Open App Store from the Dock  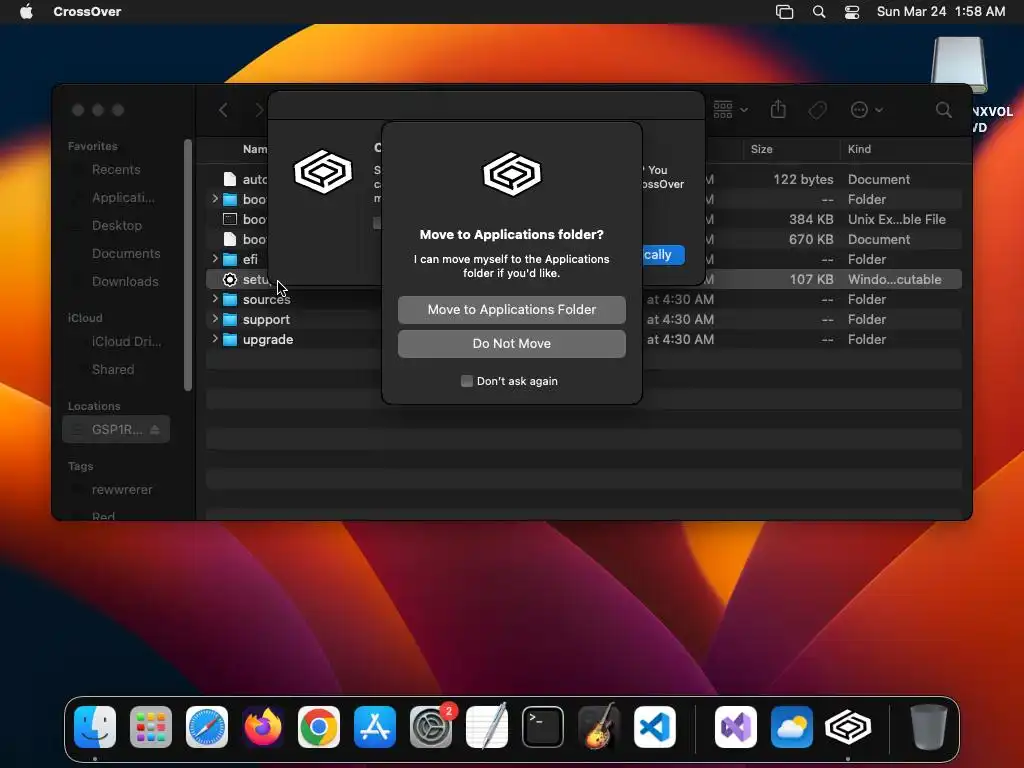click(x=375, y=727)
